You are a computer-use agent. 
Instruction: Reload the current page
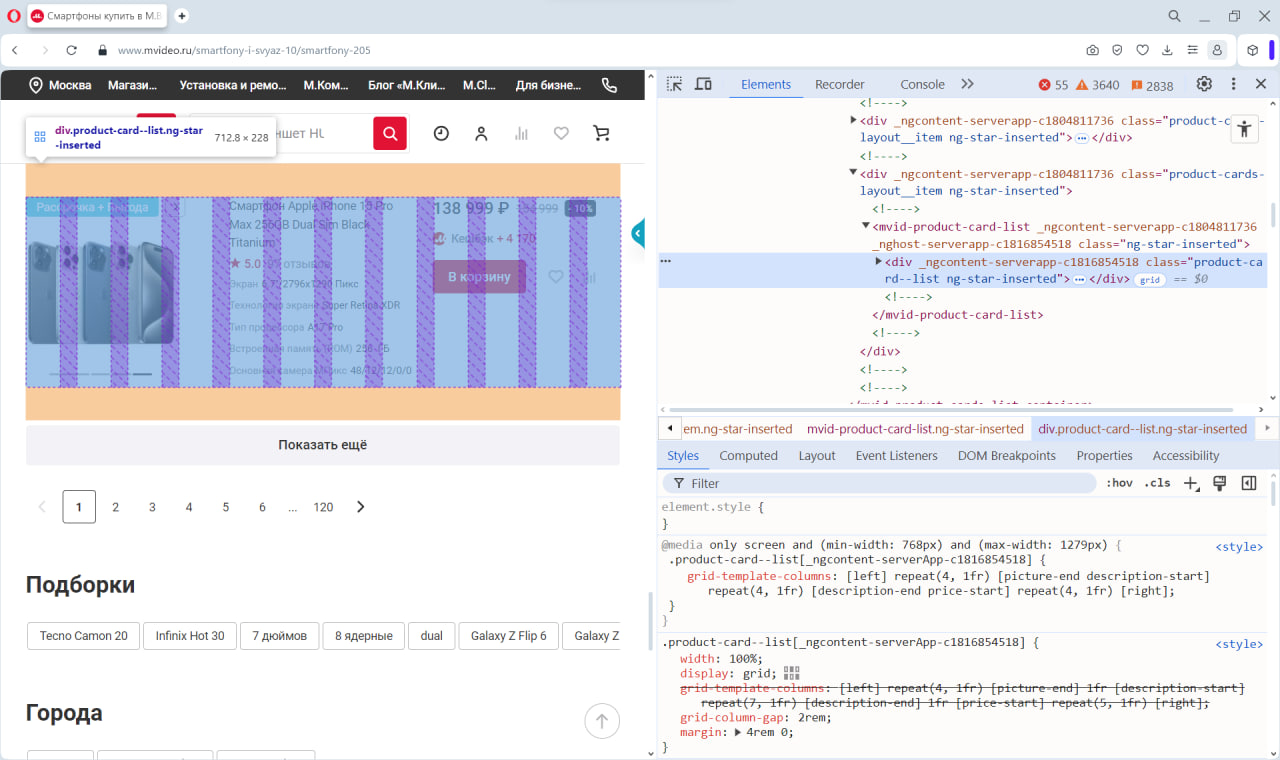72,50
